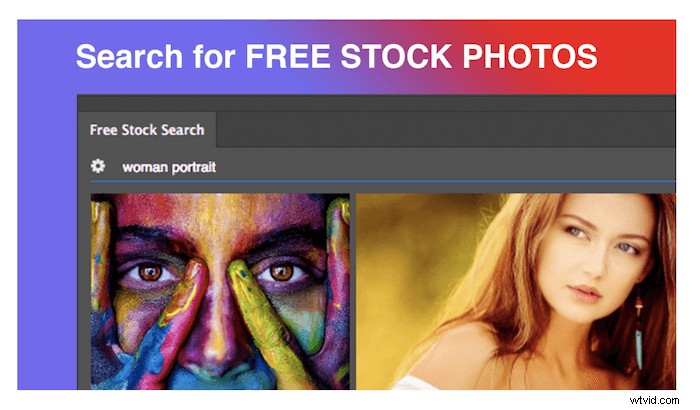Click the 'FREE STOCK PHOTOS' heading text
The width and height of the screenshot is (700, 410).
[x=421, y=56]
